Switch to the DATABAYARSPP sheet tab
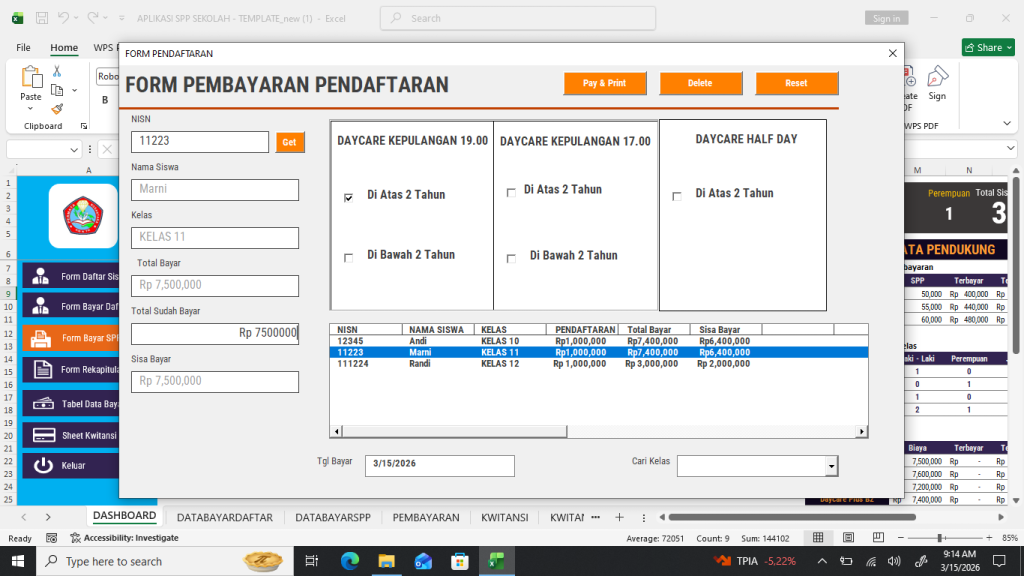This screenshot has height=576, width=1024. 333,518
